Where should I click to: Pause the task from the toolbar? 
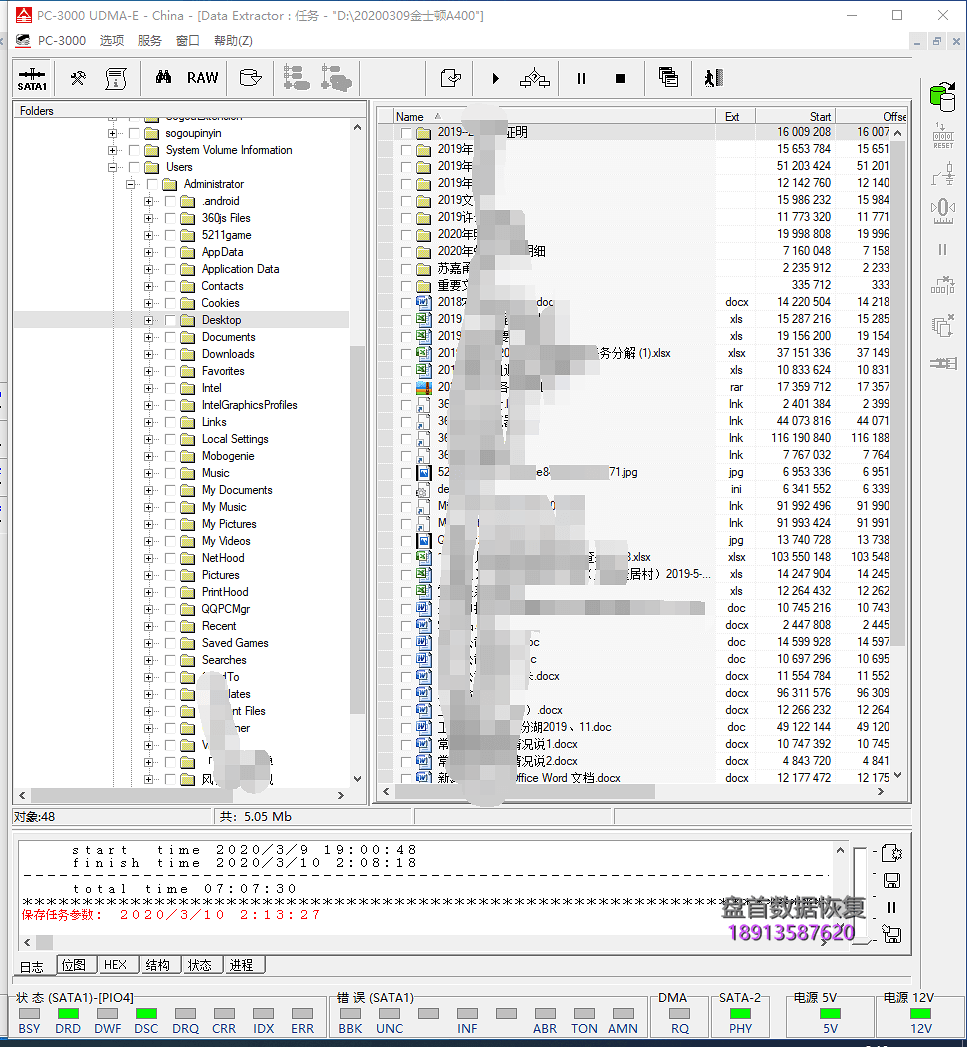[x=582, y=79]
